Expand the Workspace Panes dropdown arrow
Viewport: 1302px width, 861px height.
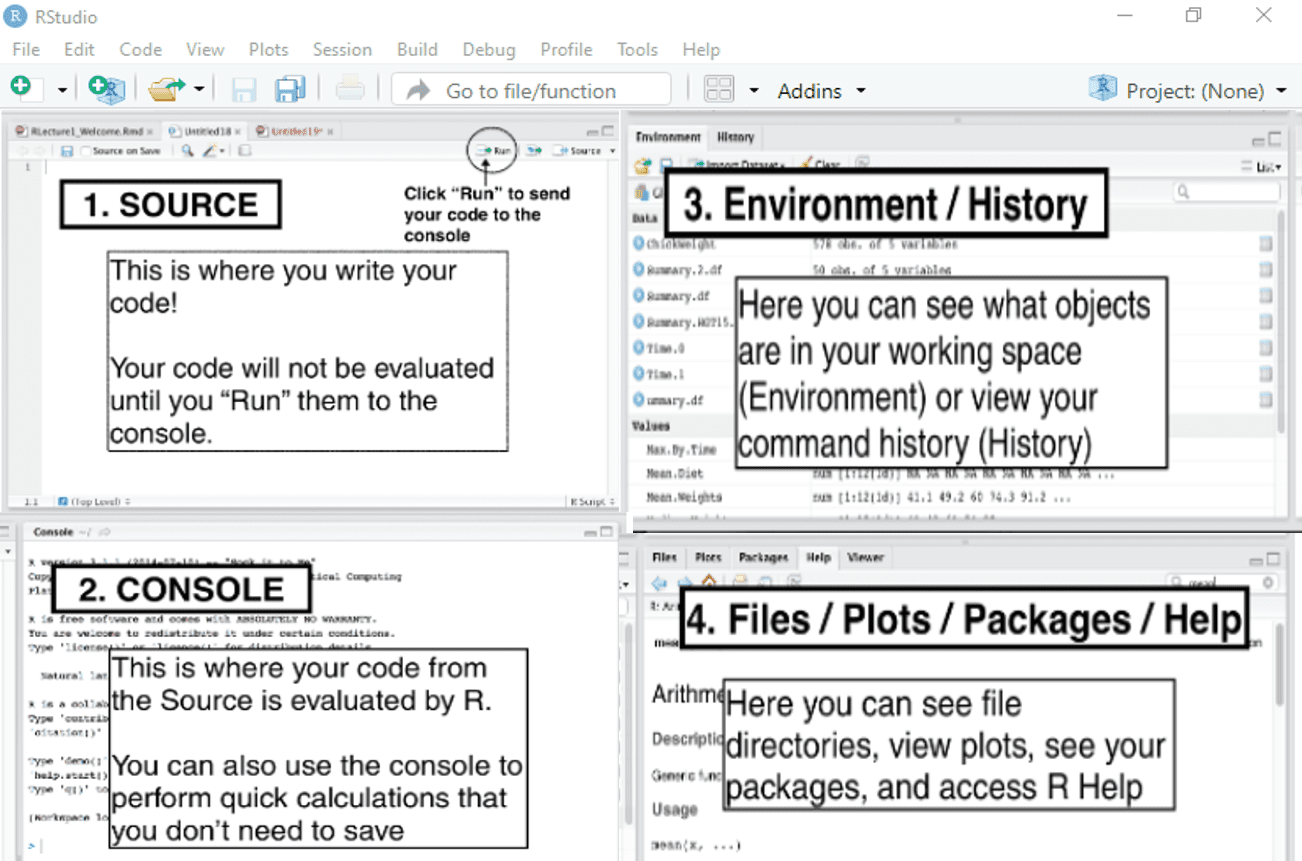pos(755,91)
